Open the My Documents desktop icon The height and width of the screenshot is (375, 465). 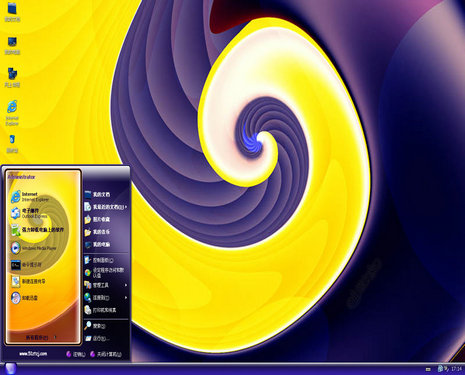coord(12,12)
